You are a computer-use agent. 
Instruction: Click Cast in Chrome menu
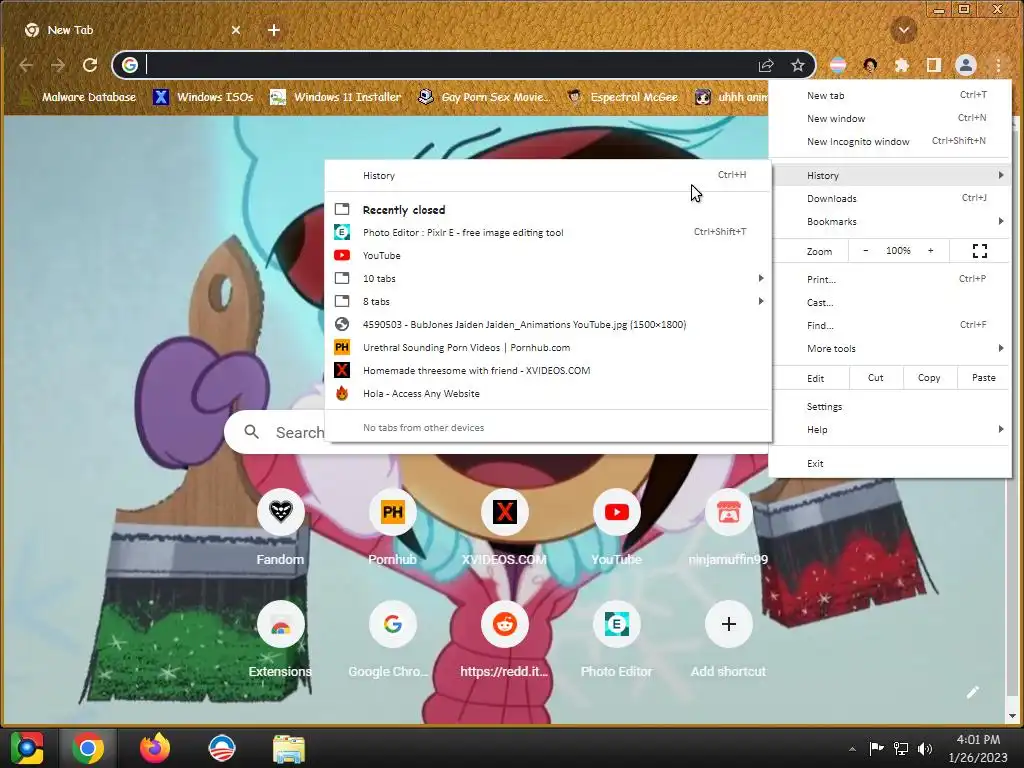click(890, 302)
